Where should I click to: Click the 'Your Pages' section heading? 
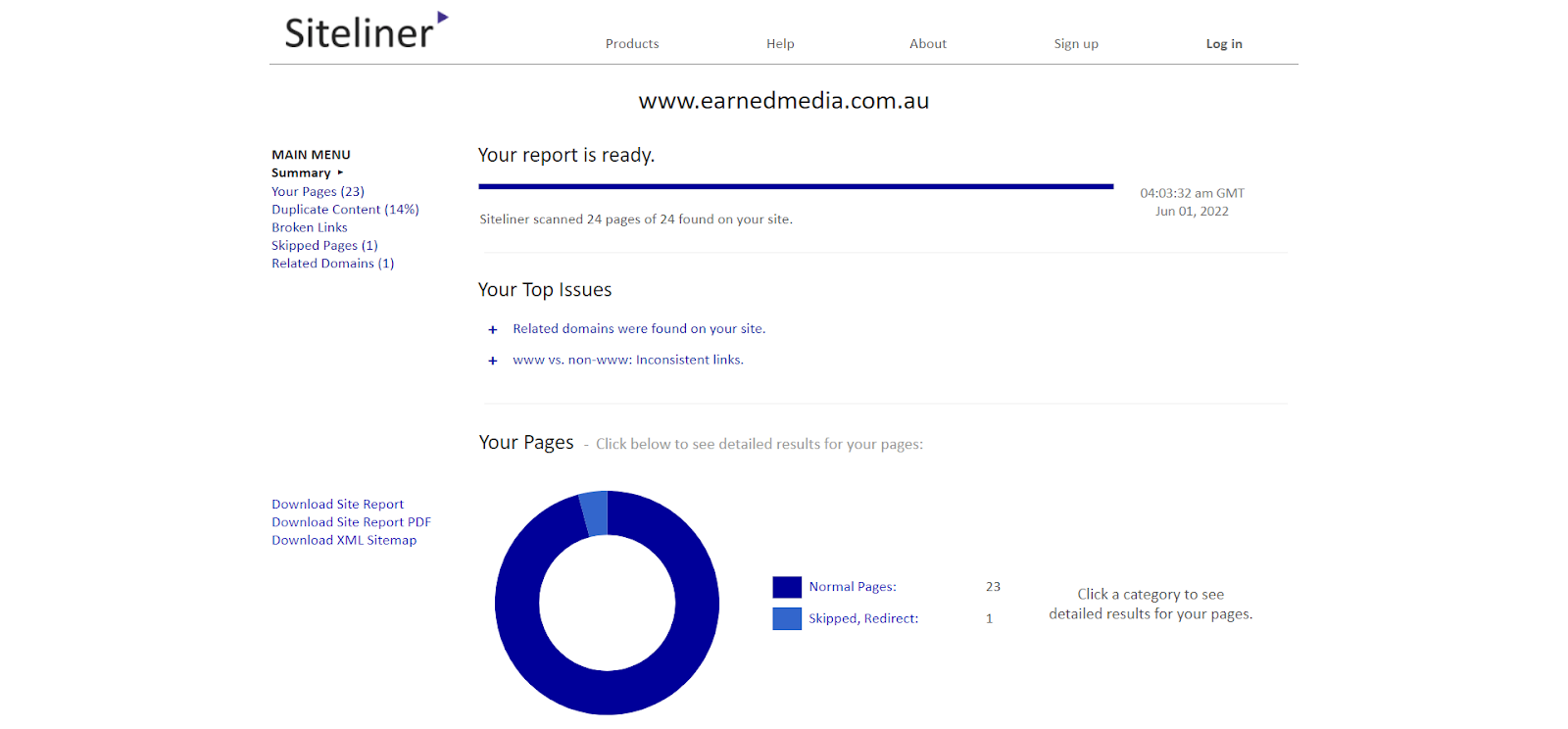526,443
